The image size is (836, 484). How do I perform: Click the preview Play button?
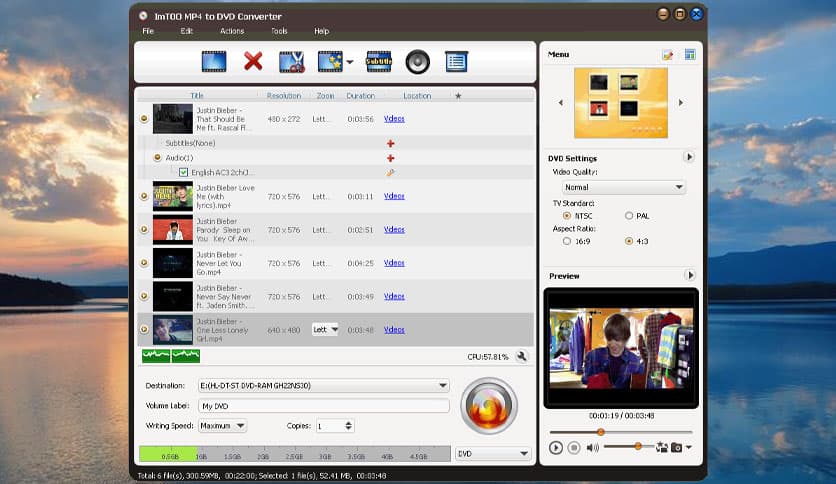pyautogui.click(x=556, y=448)
